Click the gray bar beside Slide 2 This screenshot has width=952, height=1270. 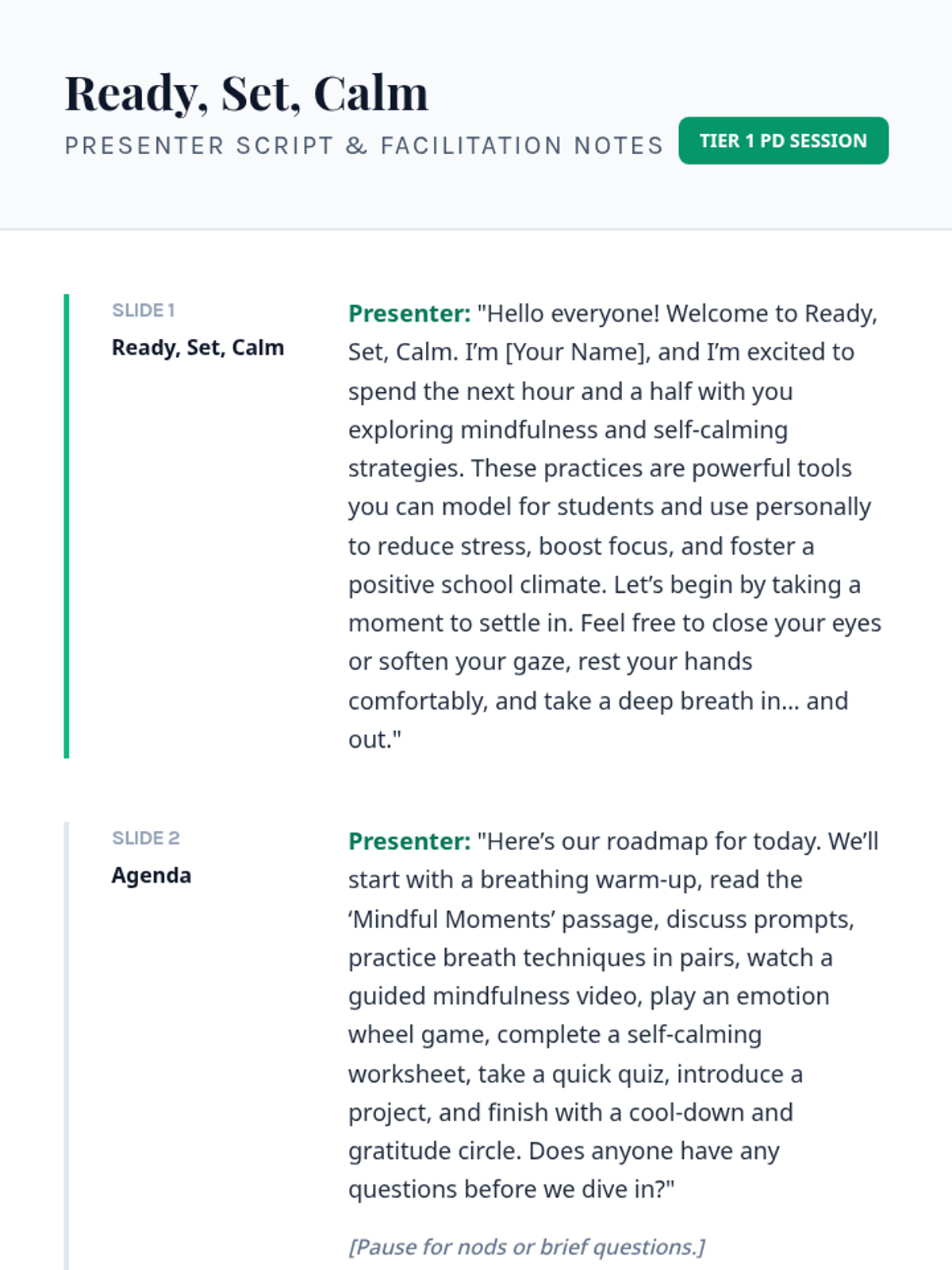67,1046
